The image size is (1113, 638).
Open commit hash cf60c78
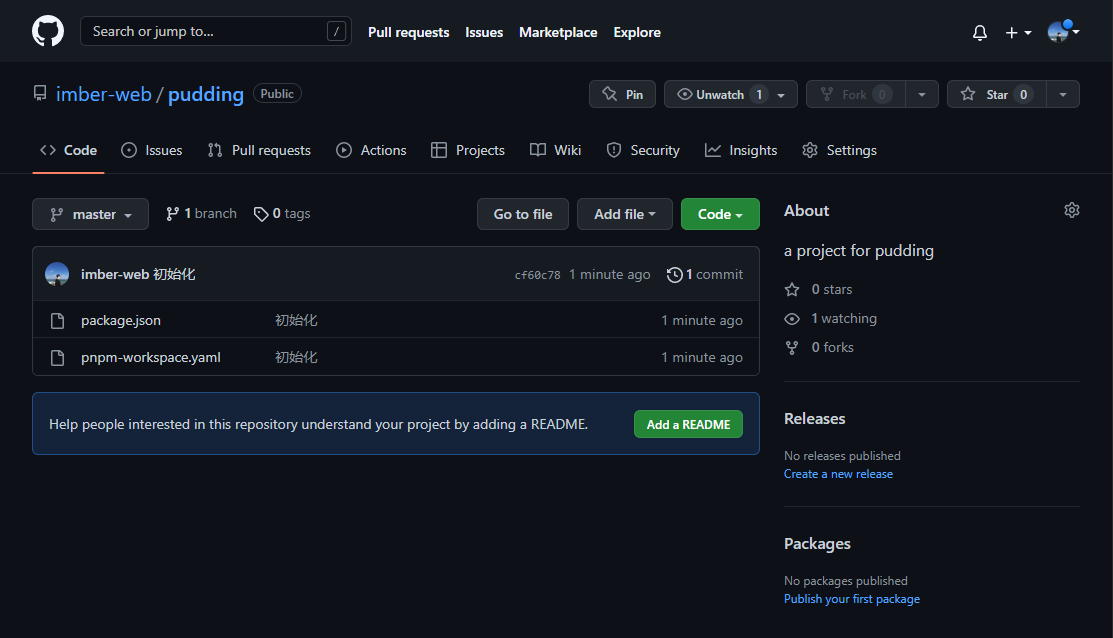[x=537, y=275]
